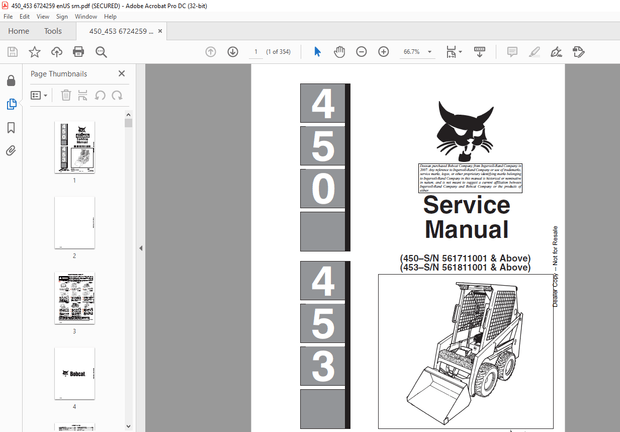This screenshot has height=432, width=620.
Task: Open fit page options tool
Action: pos(454,52)
